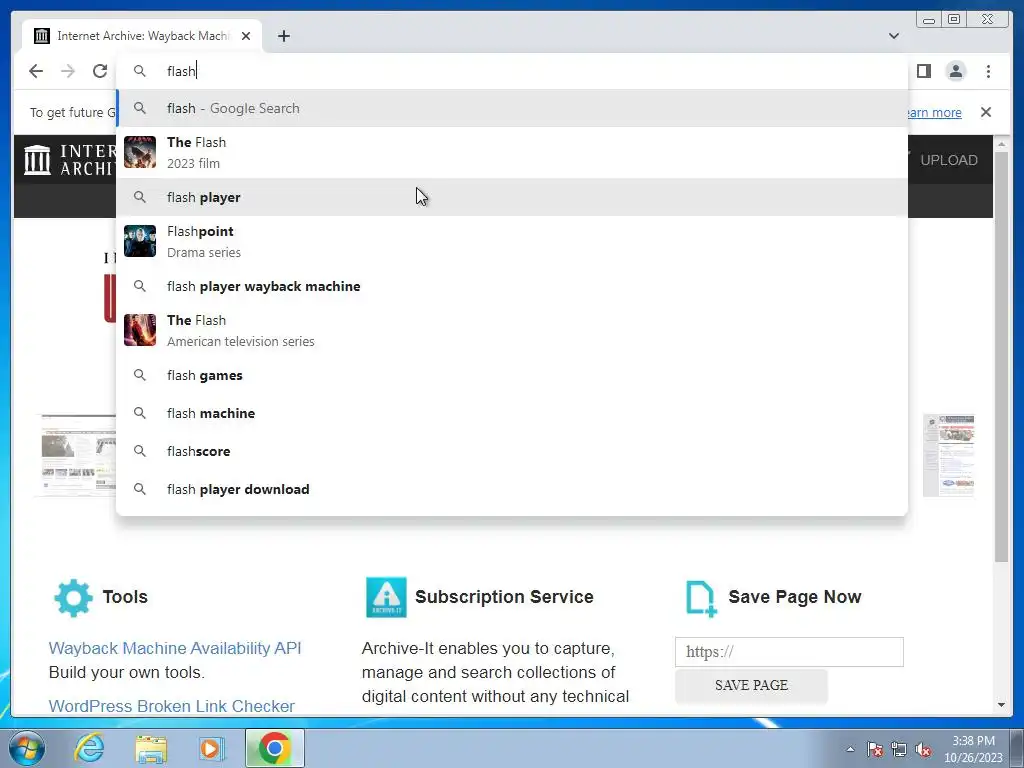The height and width of the screenshot is (768, 1024).
Task: Open a new tab with plus button
Action: [x=283, y=36]
